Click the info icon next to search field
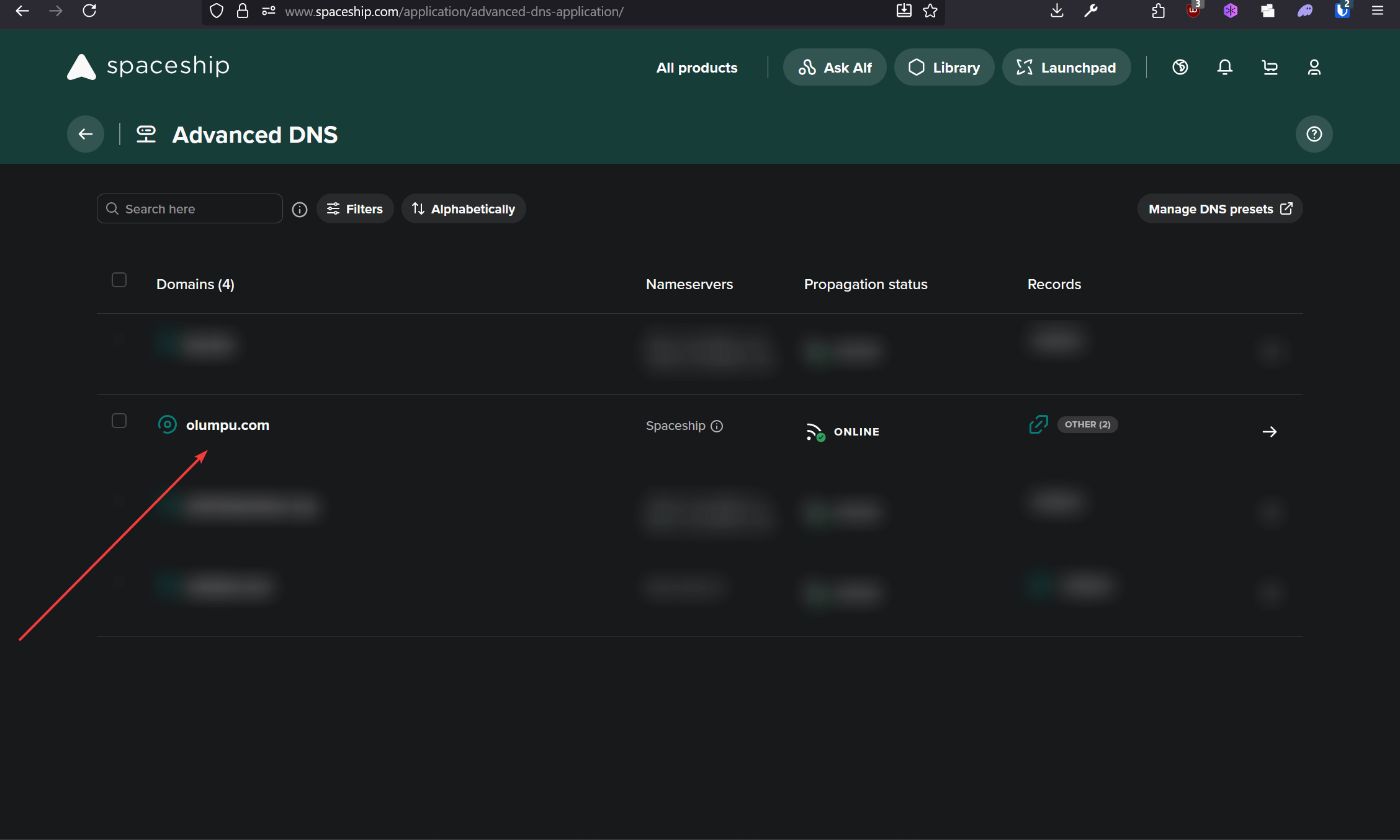 click(x=299, y=209)
